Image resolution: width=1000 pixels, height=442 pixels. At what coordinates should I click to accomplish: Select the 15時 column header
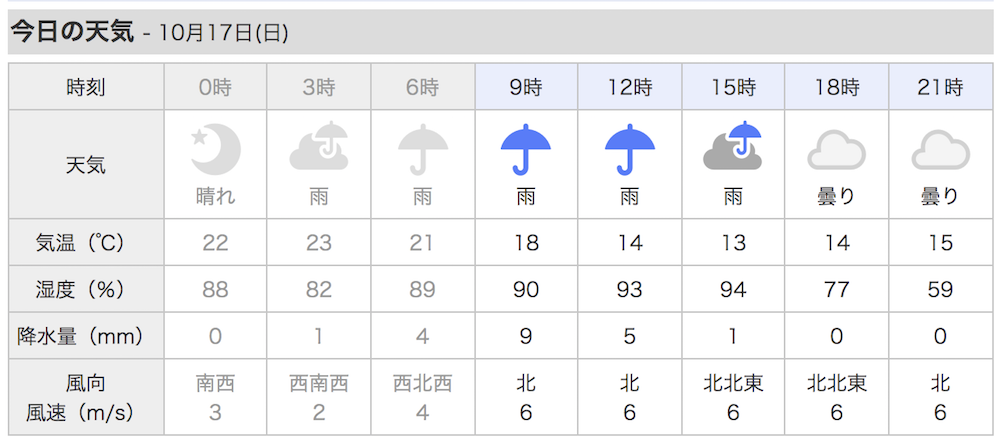(x=733, y=87)
